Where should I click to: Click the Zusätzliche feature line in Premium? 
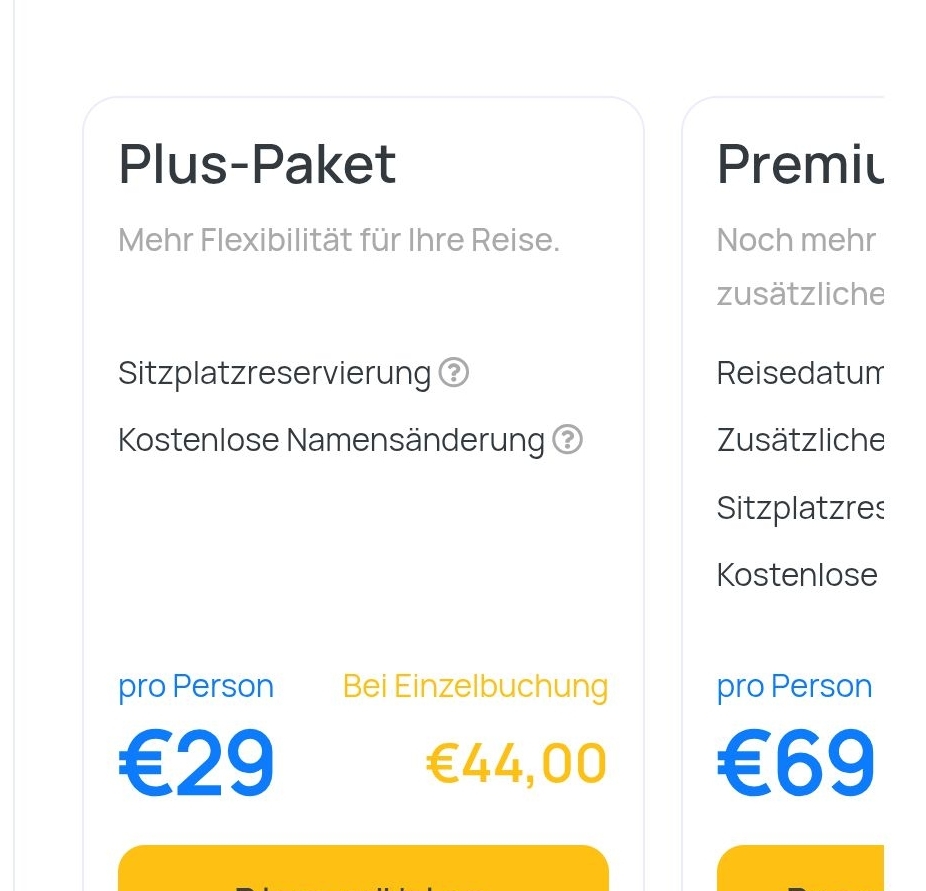[x=800, y=439]
